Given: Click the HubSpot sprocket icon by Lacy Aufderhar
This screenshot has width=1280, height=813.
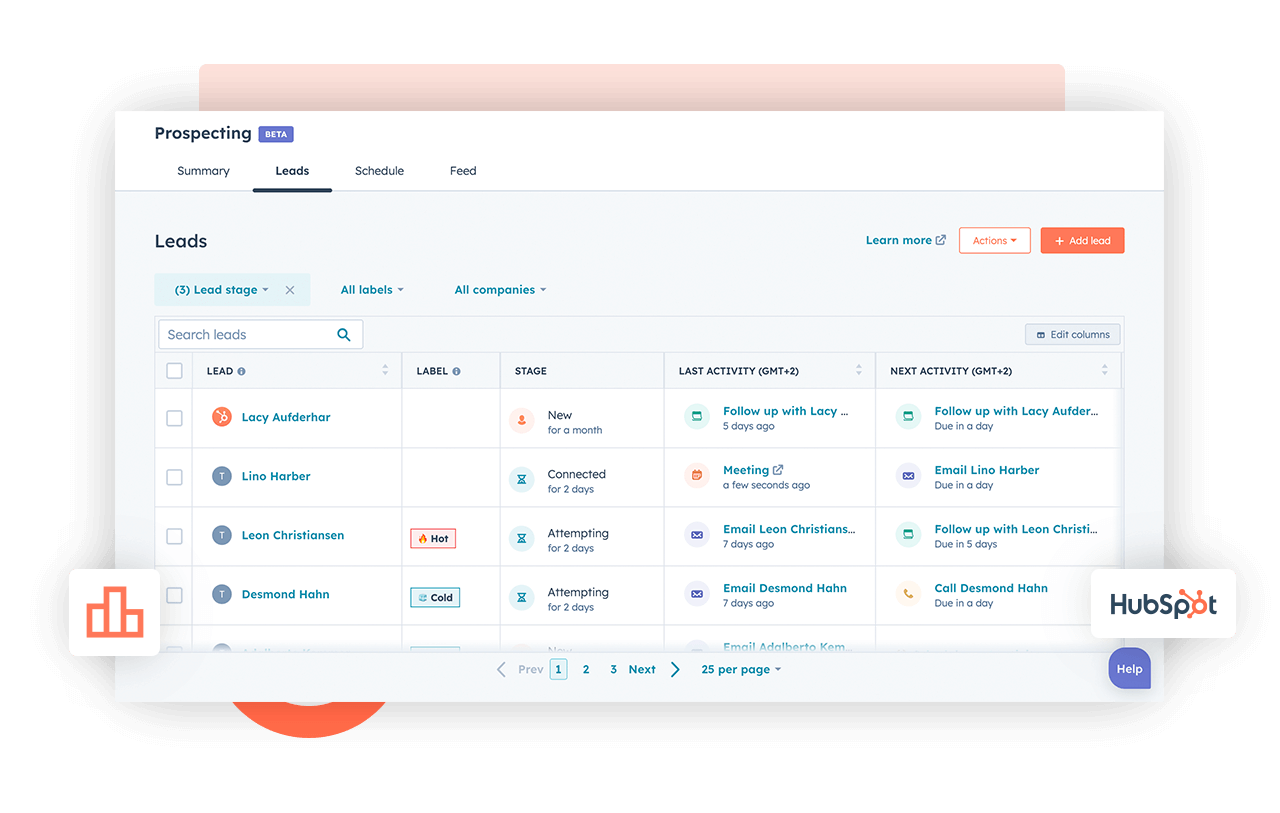Looking at the screenshot, I should pos(222,417).
